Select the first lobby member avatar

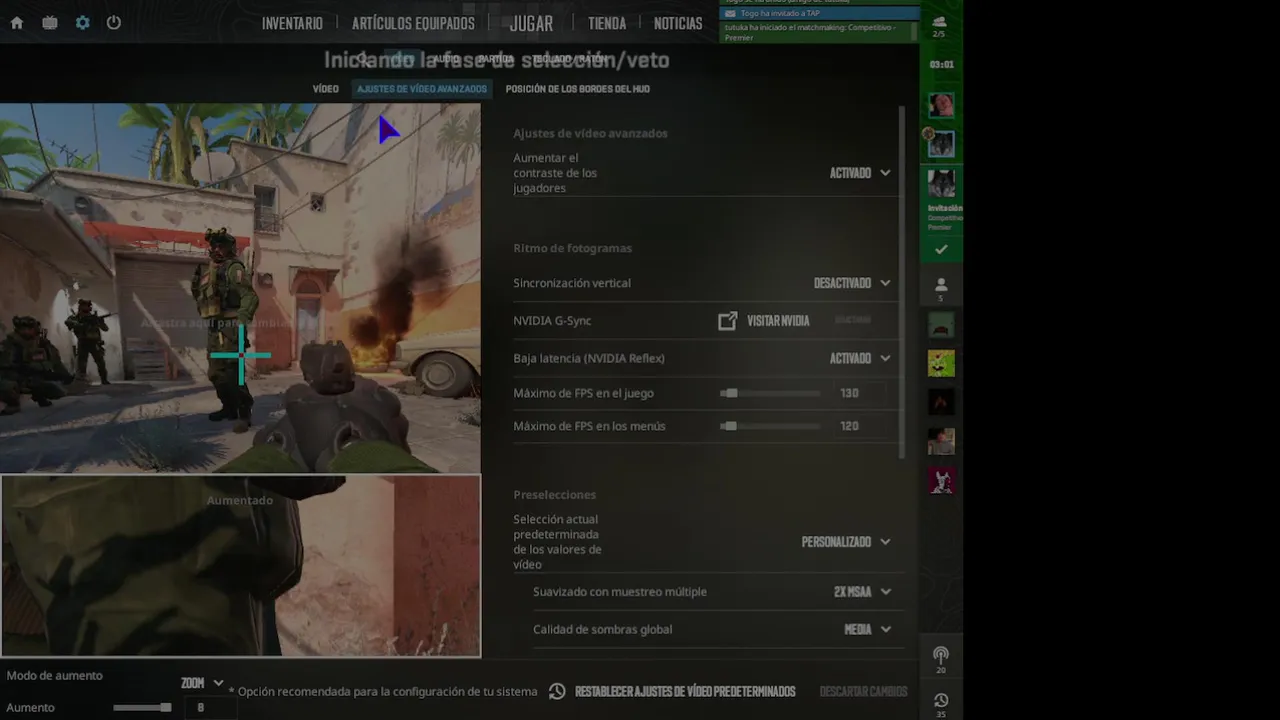click(x=941, y=105)
